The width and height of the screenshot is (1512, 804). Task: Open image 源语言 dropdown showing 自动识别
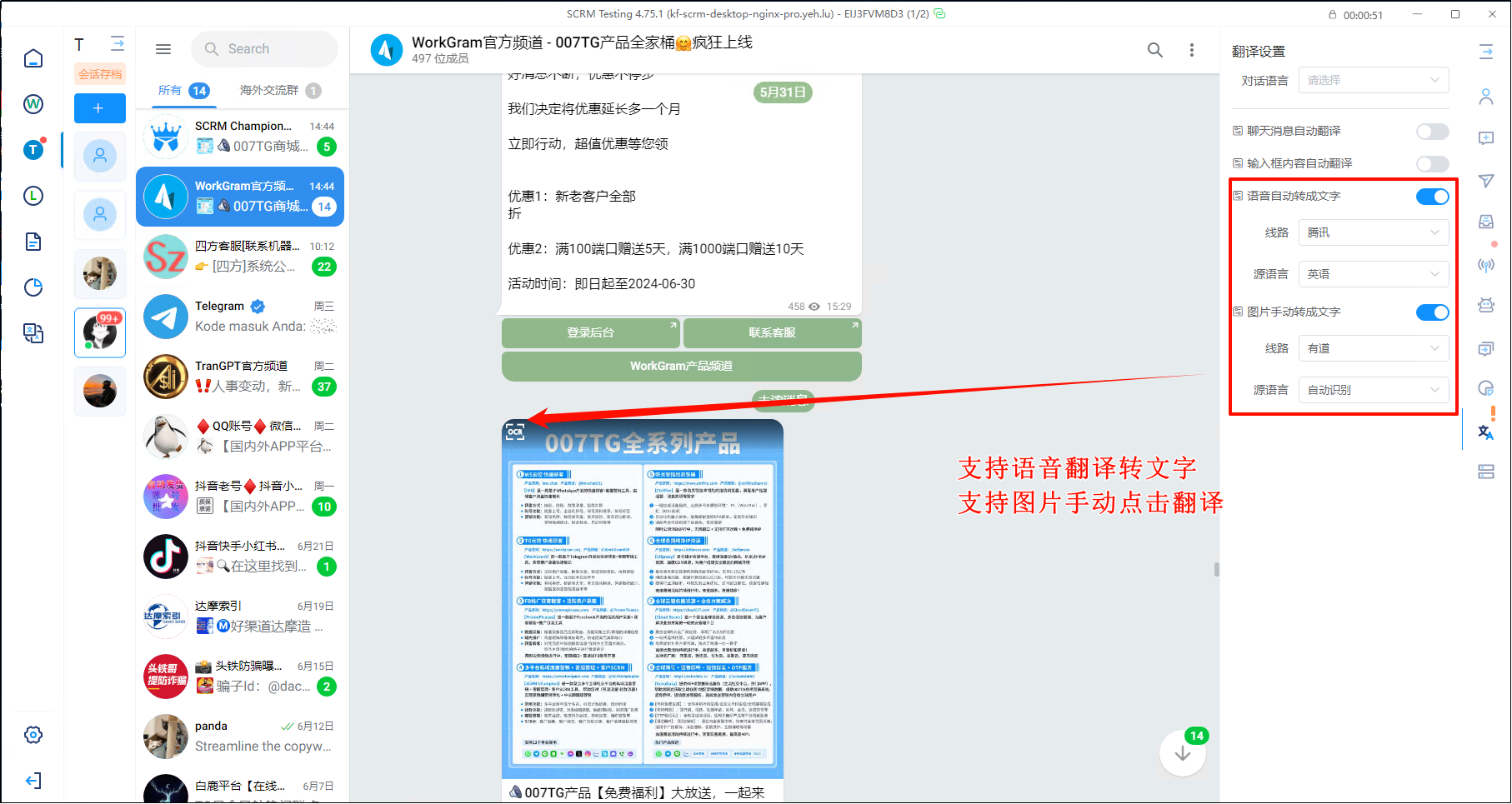coord(1374,390)
